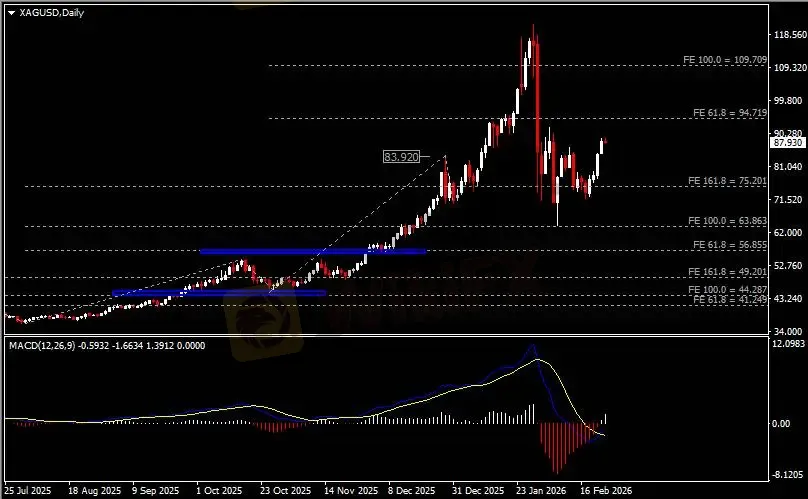This screenshot has height=499, width=808.
Task: Select the FE 100.0 = 109.709 label
Action: 725,60
